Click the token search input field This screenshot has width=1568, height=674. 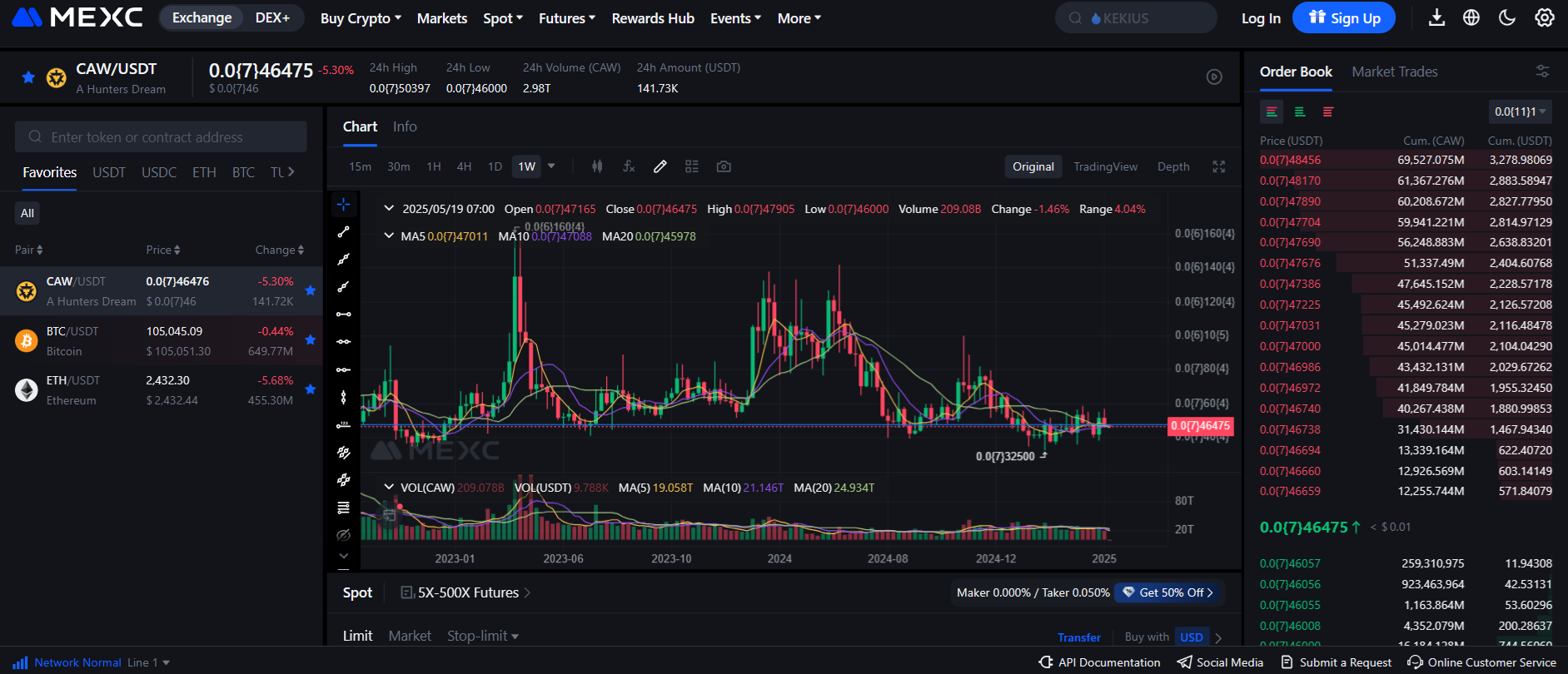pyautogui.click(x=161, y=137)
